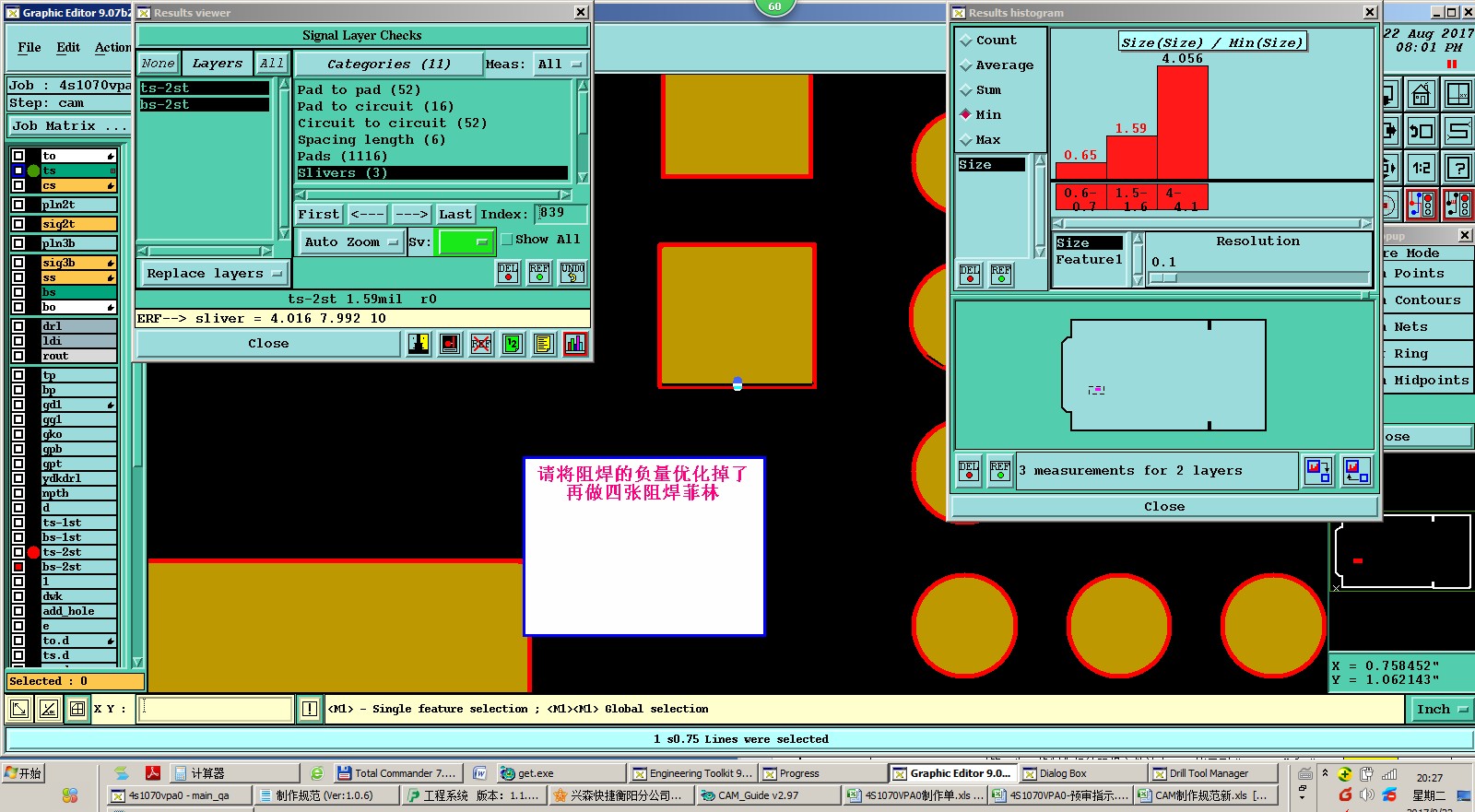Open the Start (开始) button
The width and height of the screenshot is (1475, 812).
(x=23, y=773)
